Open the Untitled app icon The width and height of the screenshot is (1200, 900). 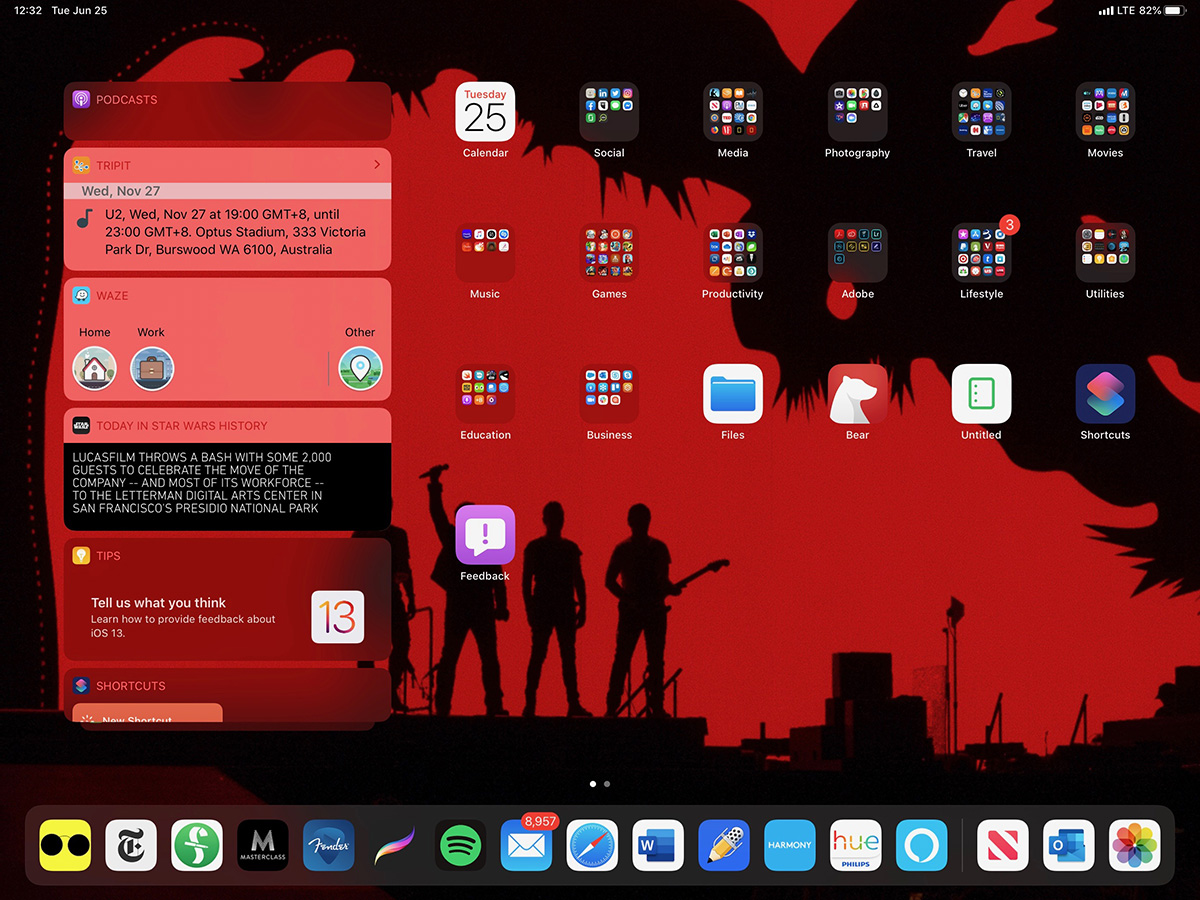pos(981,393)
